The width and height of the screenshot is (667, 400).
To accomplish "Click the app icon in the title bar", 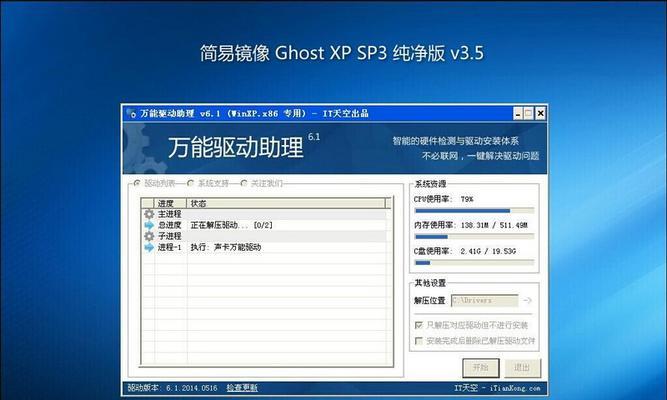I will point(131,113).
